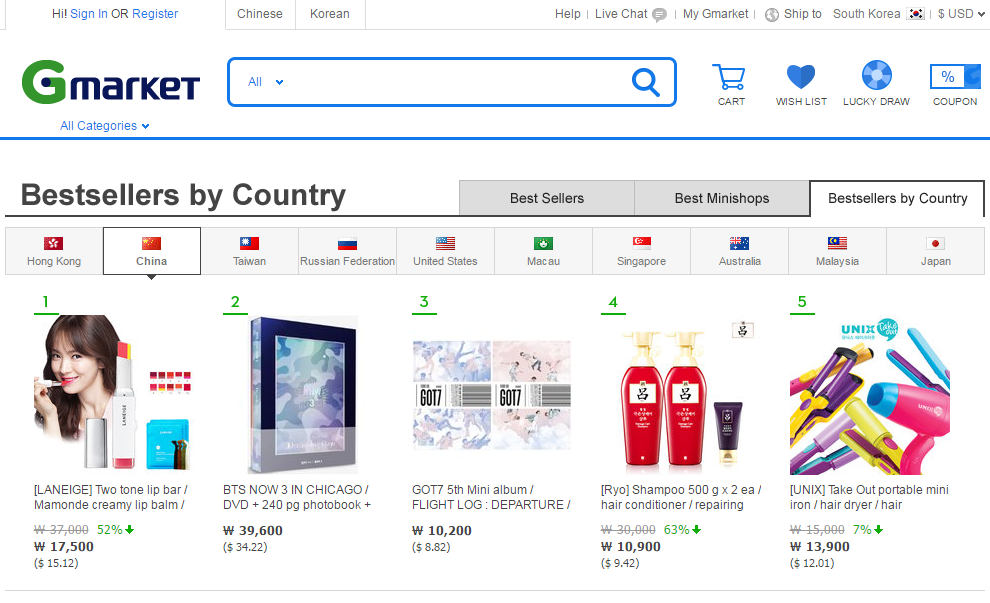Image resolution: width=990 pixels, height=603 pixels.
Task: Click the magnifying glass search icon
Action: click(x=645, y=82)
